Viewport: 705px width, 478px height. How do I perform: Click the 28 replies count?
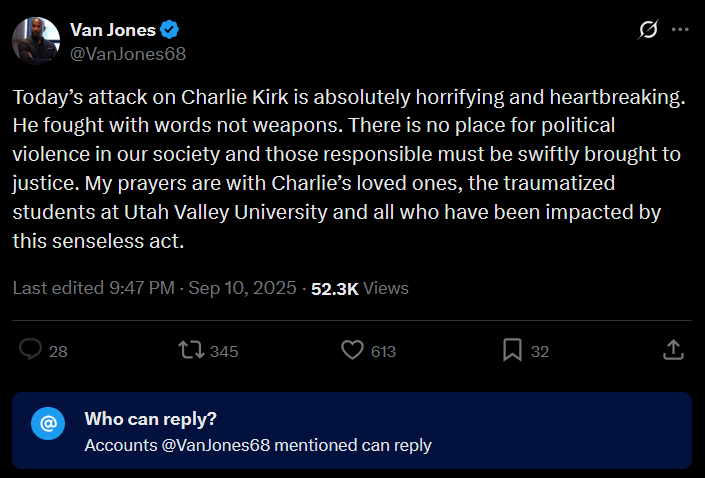click(58, 351)
